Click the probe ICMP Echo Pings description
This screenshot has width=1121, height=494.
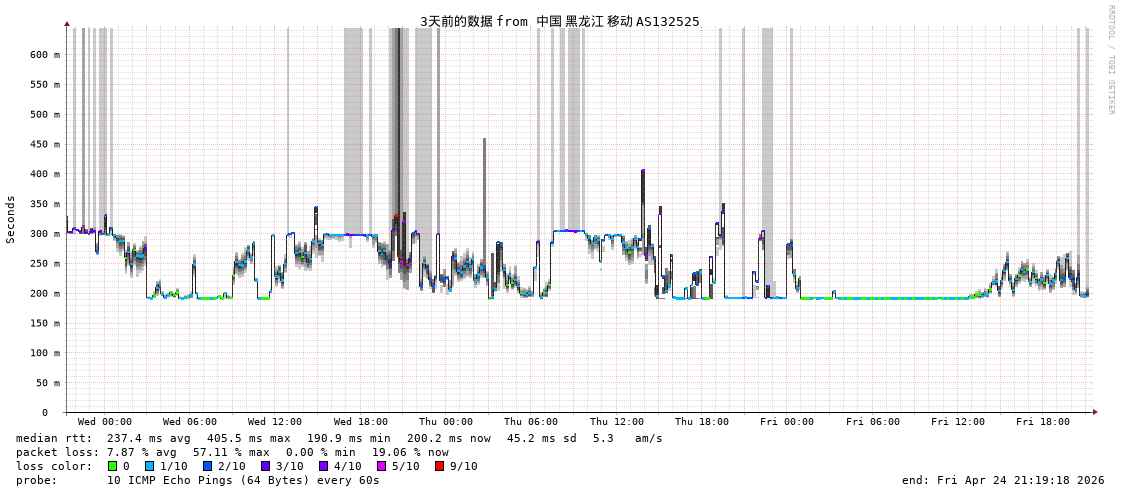[198, 480]
